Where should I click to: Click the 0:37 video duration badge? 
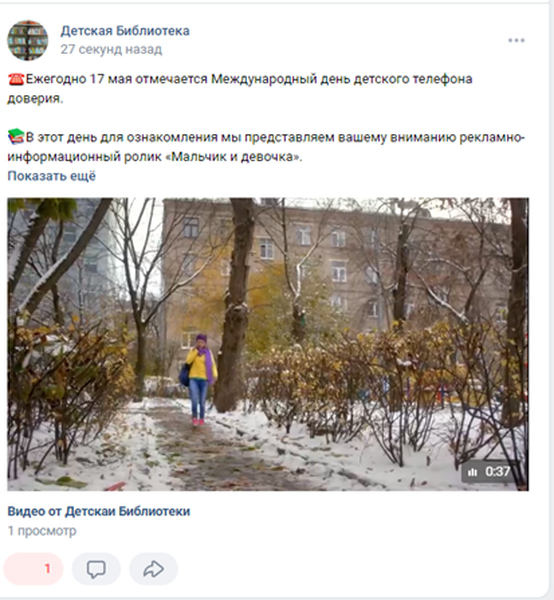(x=489, y=471)
